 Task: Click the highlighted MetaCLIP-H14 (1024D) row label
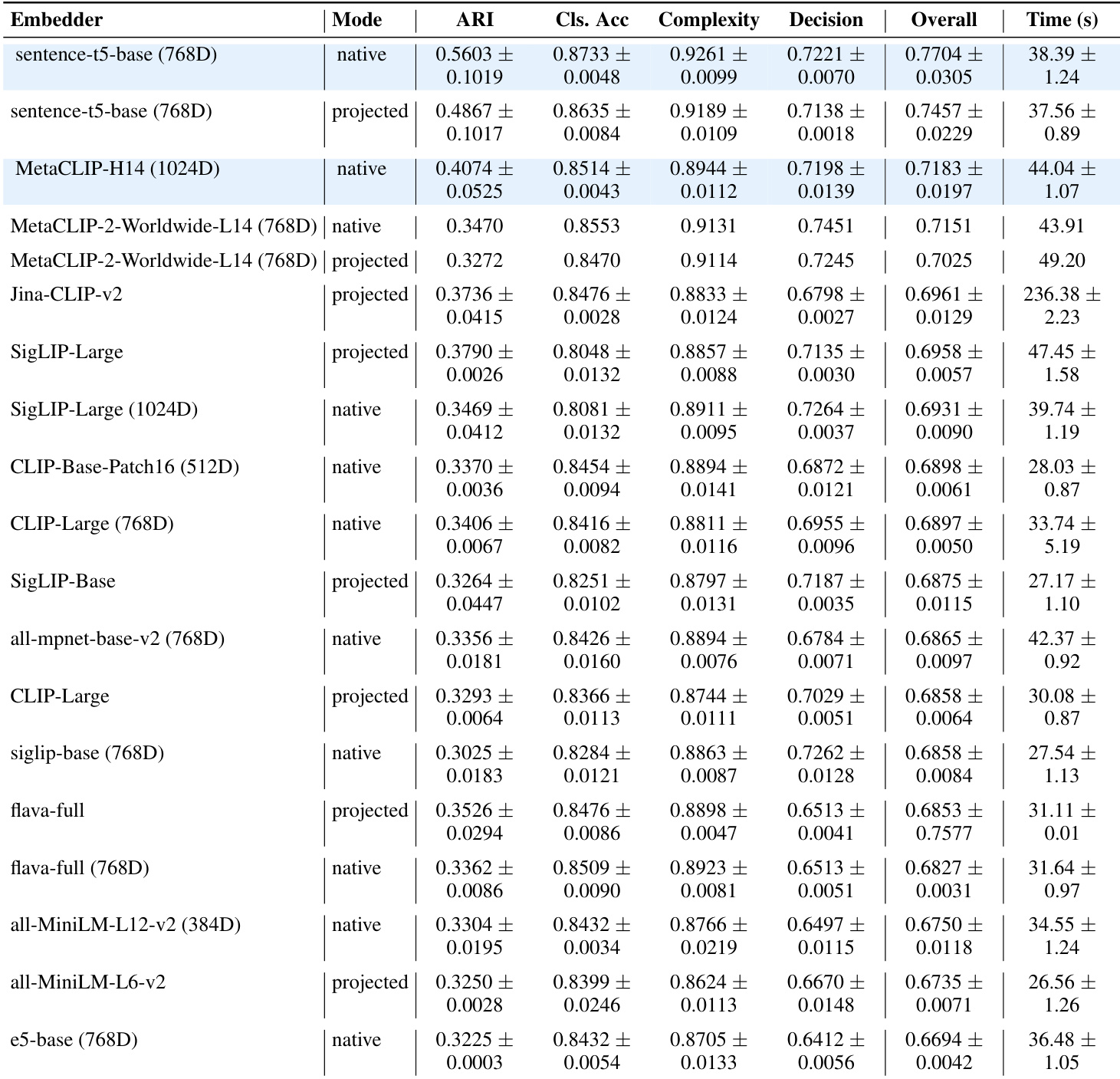pos(117,169)
